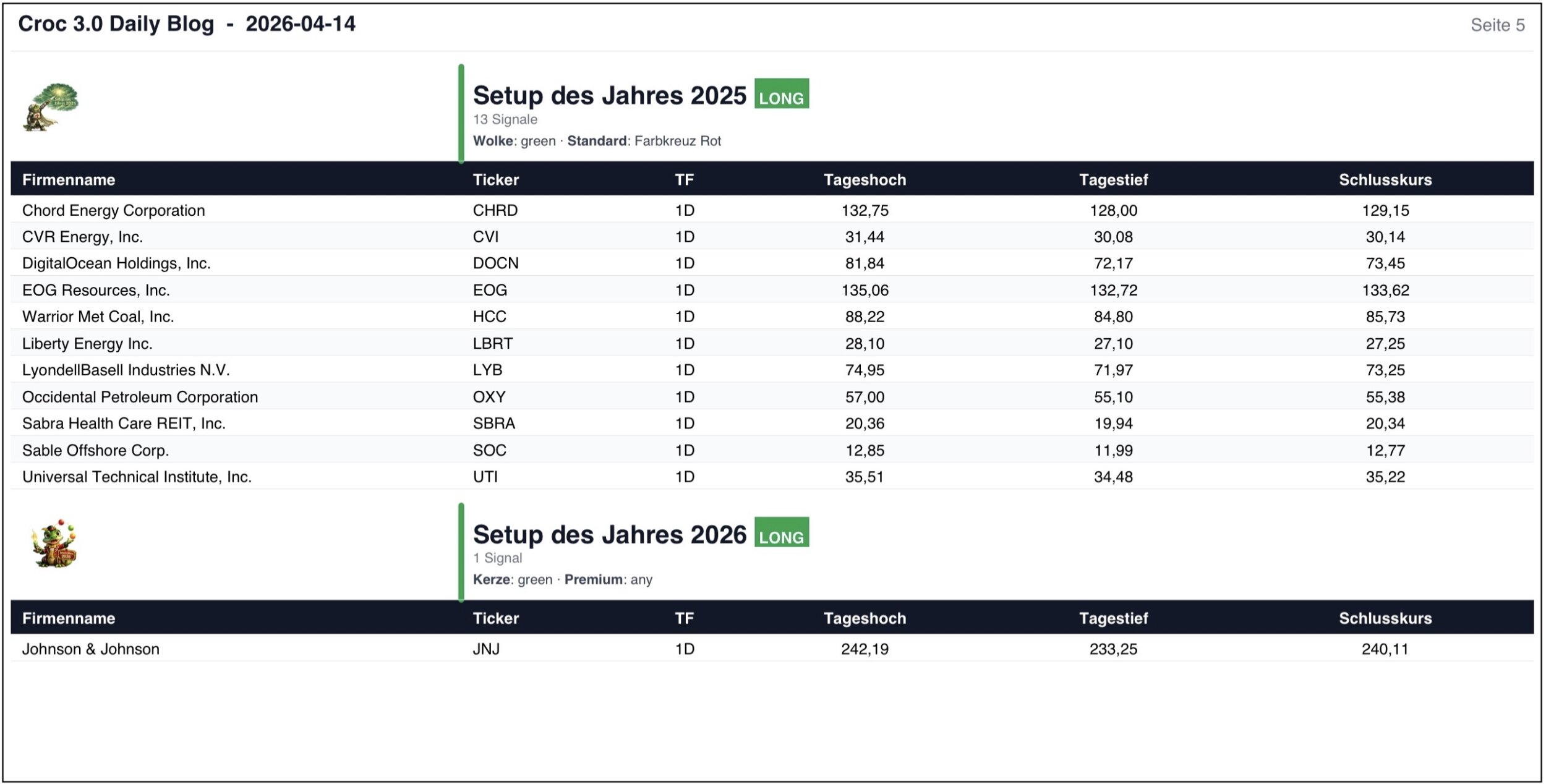Click the Ticker column header in the 2025 table
Viewport: 1546px width, 784px height.
495,180
